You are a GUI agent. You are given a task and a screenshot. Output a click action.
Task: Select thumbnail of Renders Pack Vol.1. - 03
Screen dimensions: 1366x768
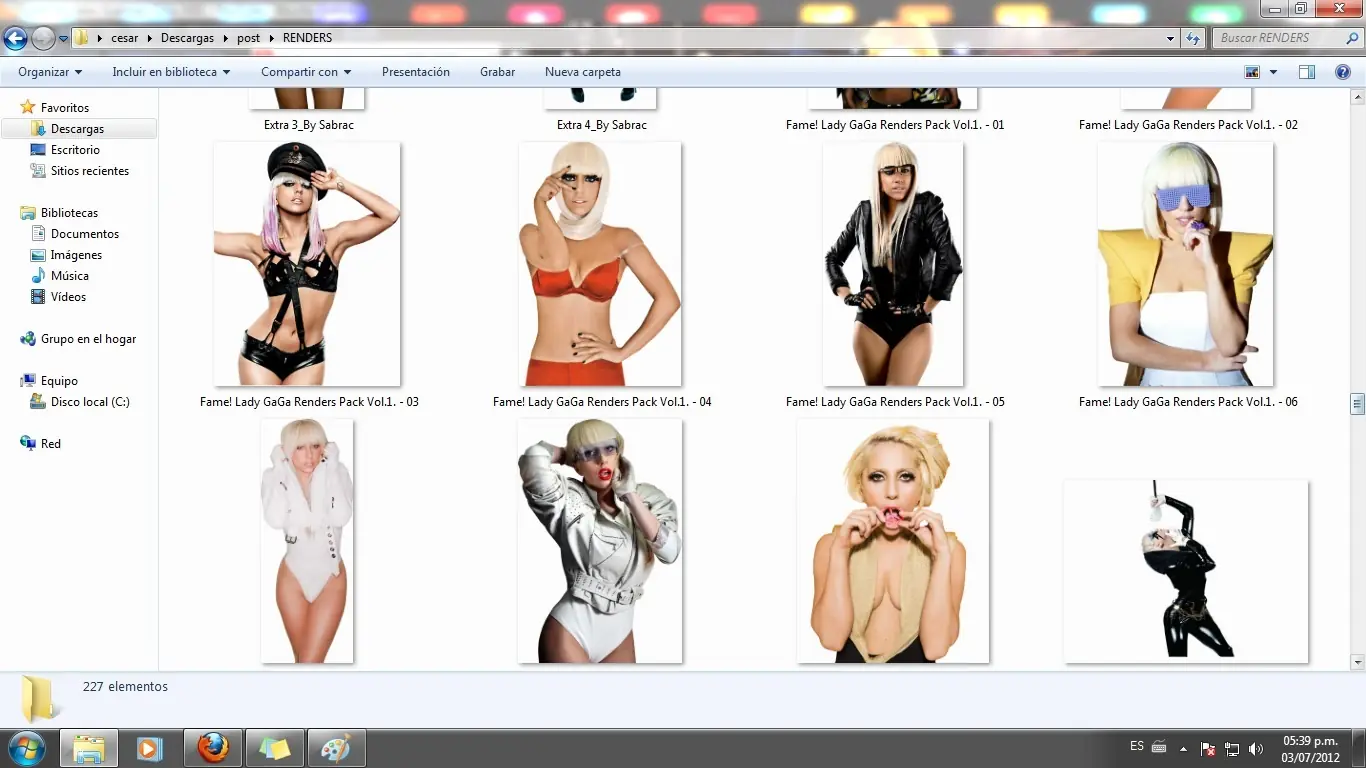(x=307, y=264)
